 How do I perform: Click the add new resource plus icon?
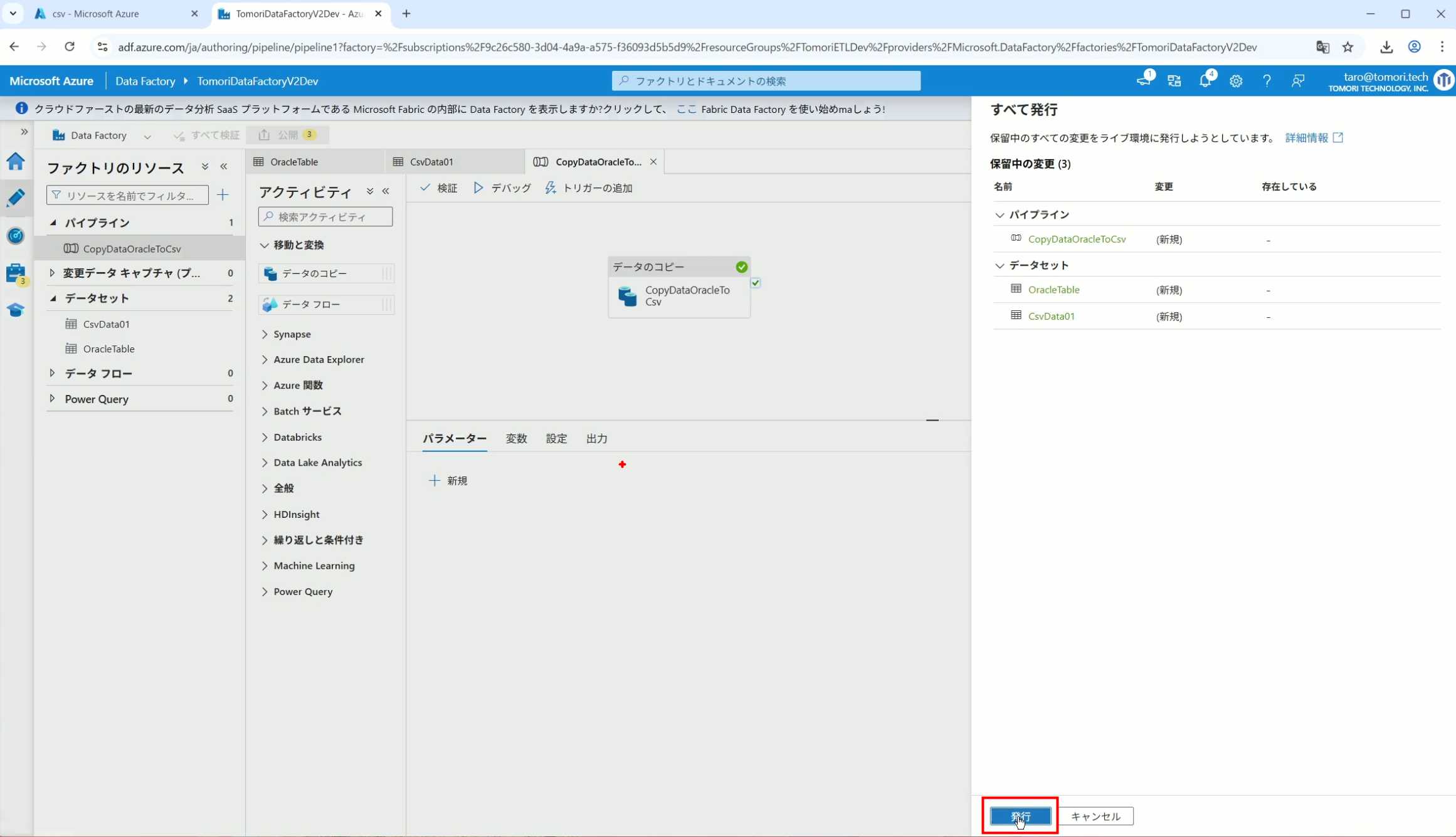pos(223,195)
